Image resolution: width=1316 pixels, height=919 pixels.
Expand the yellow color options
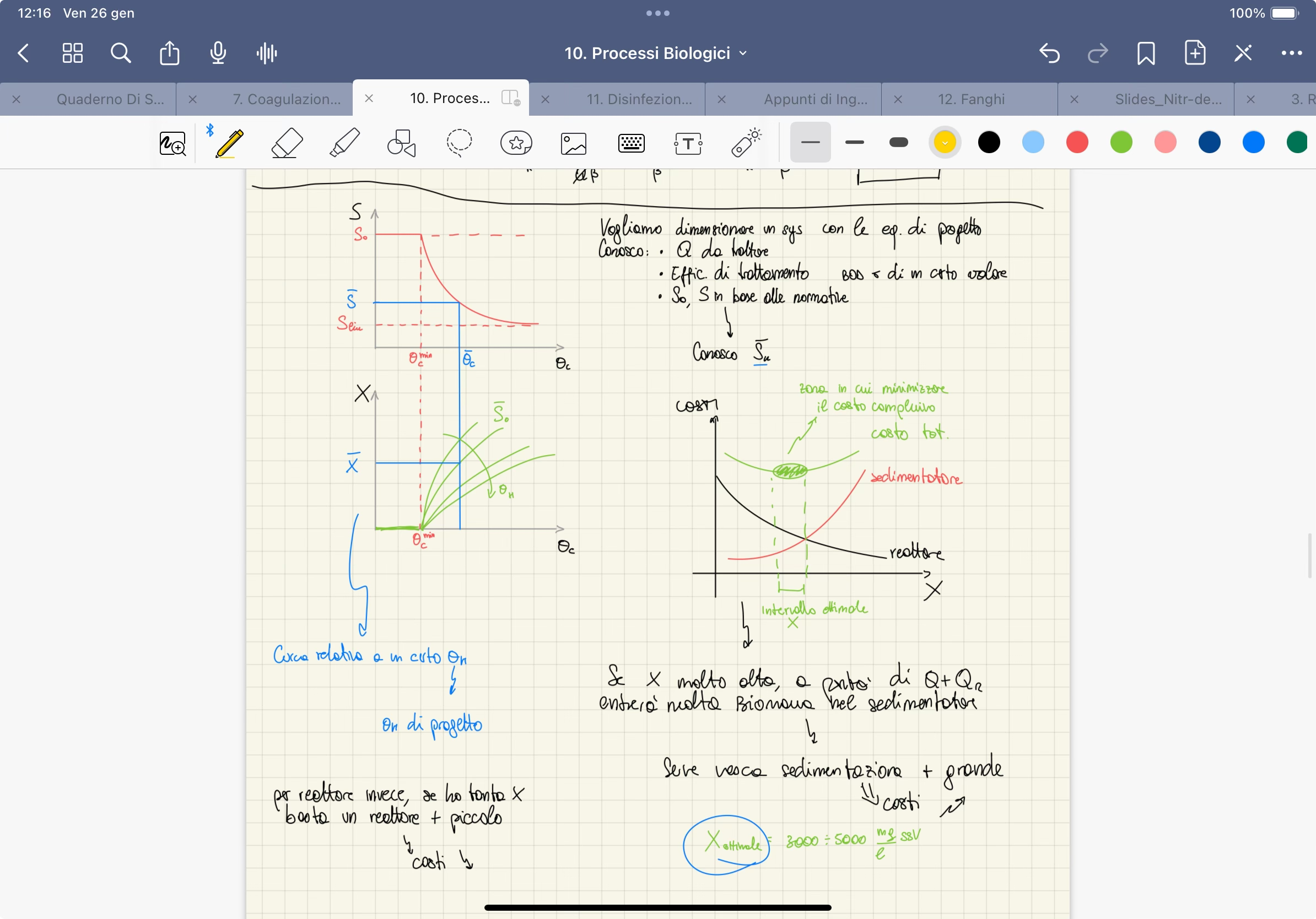(x=945, y=142)
